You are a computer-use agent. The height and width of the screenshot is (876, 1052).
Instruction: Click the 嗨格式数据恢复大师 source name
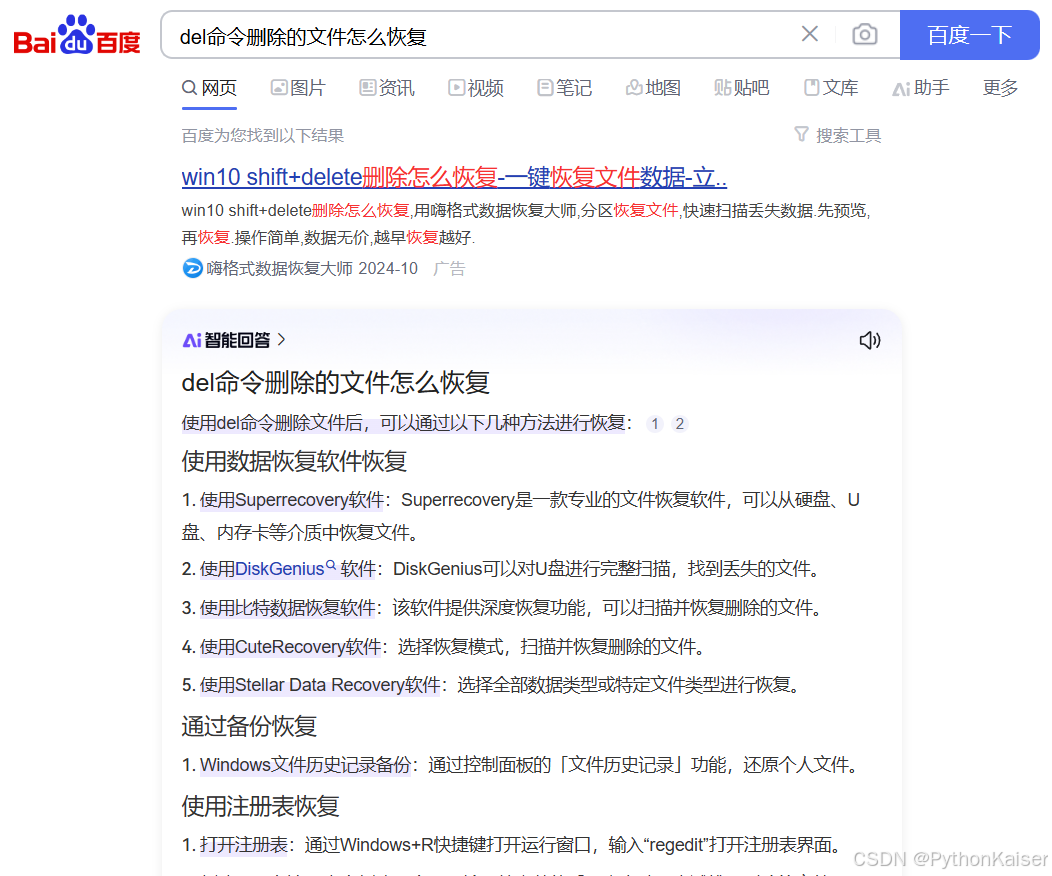(x=280, y=268)
